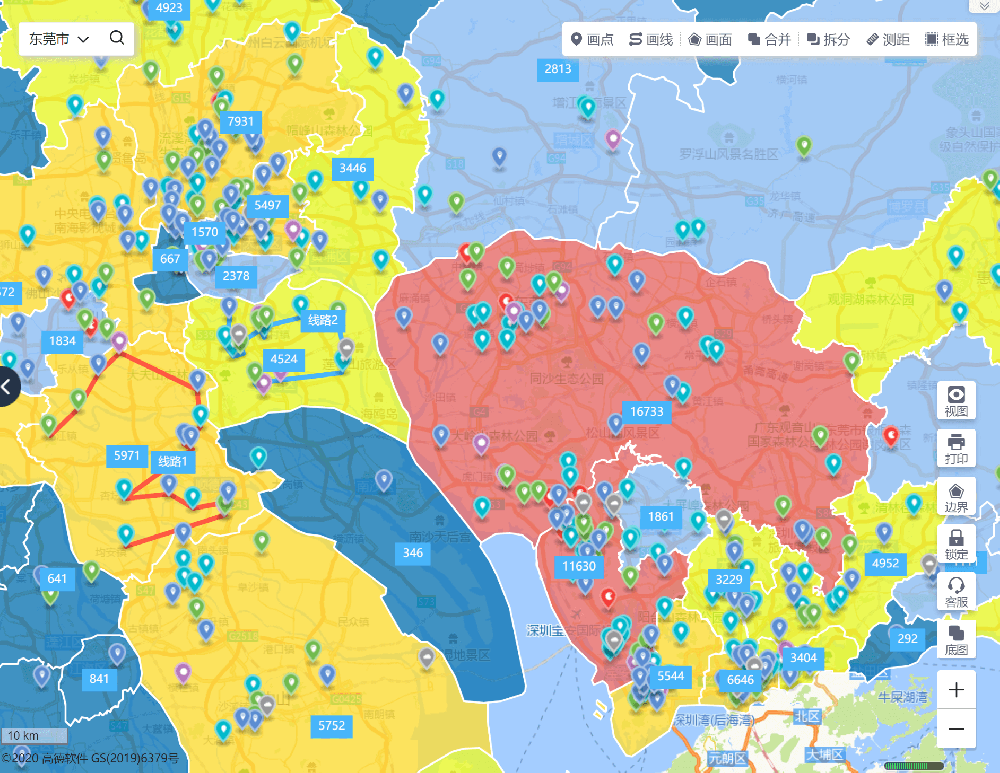Viewport: 1000px width, 773px height.
Task: Activate the 框选 box select tool
Action: (x=947, y=40)
